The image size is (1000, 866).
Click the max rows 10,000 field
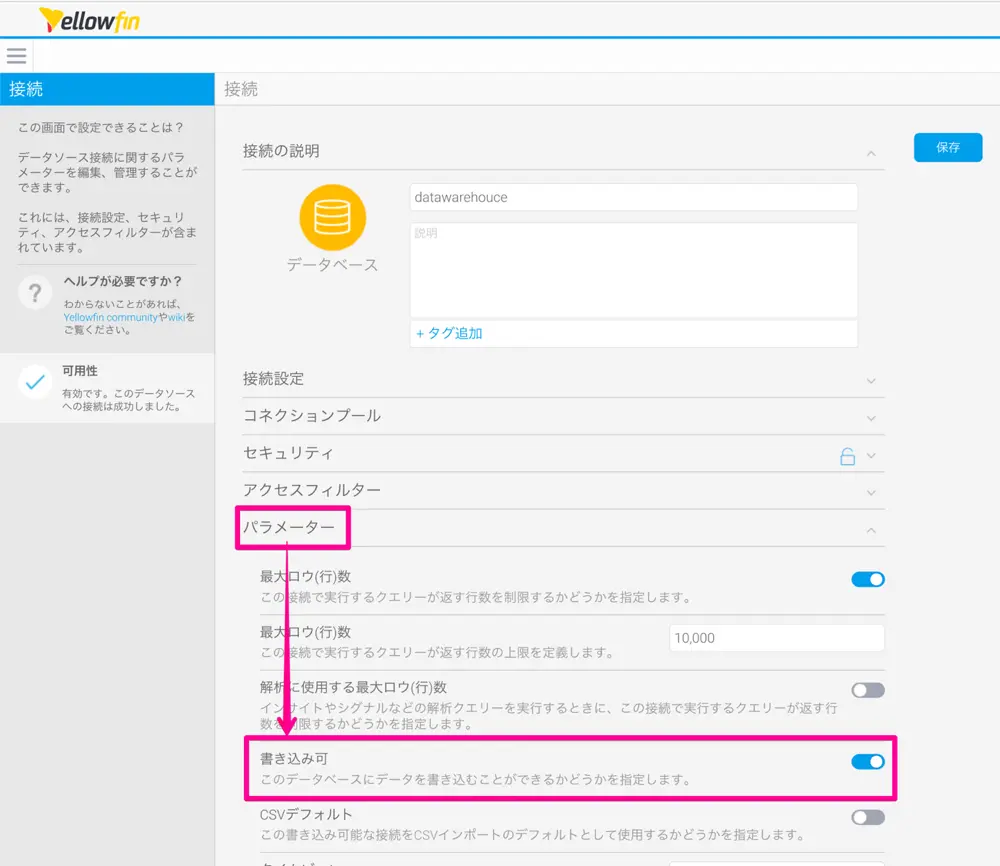point(776,638)
